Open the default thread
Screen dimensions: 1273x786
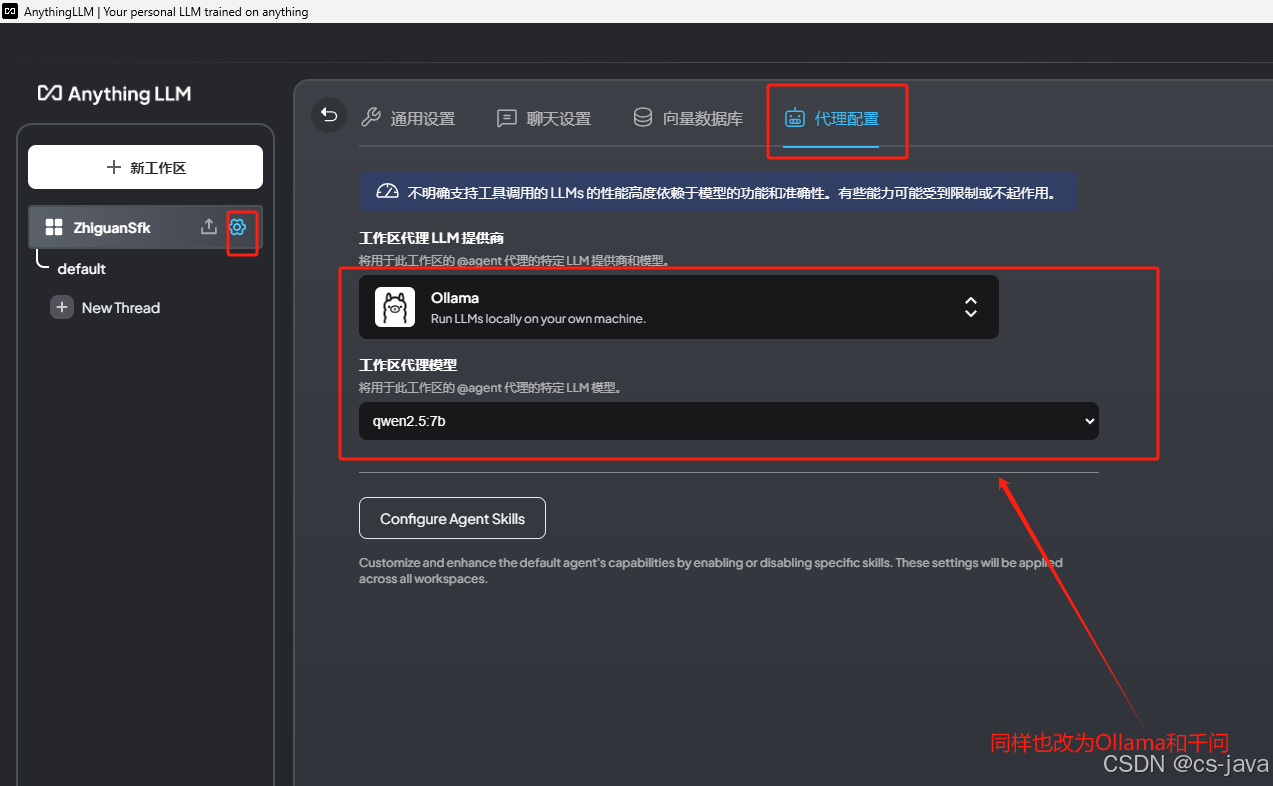[x=81, y=269]
